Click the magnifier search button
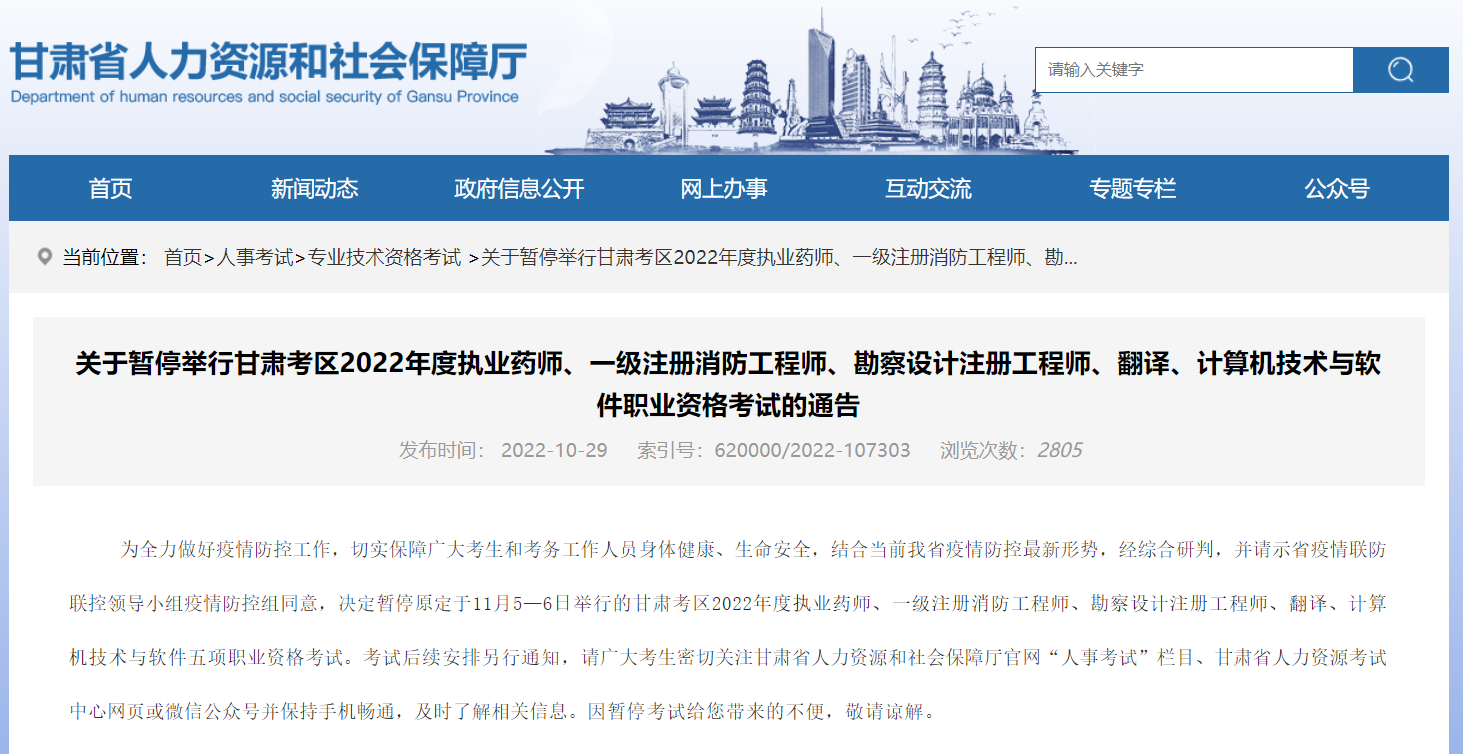 point(1400,70)
